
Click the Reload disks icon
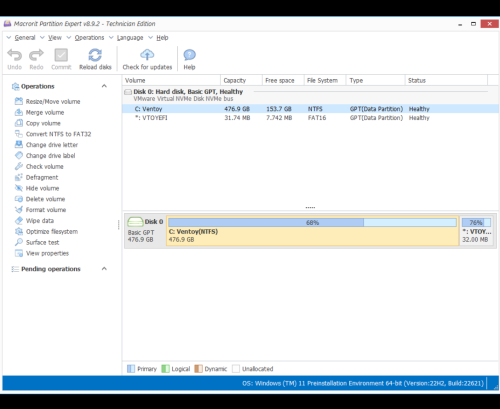point(95,55)
